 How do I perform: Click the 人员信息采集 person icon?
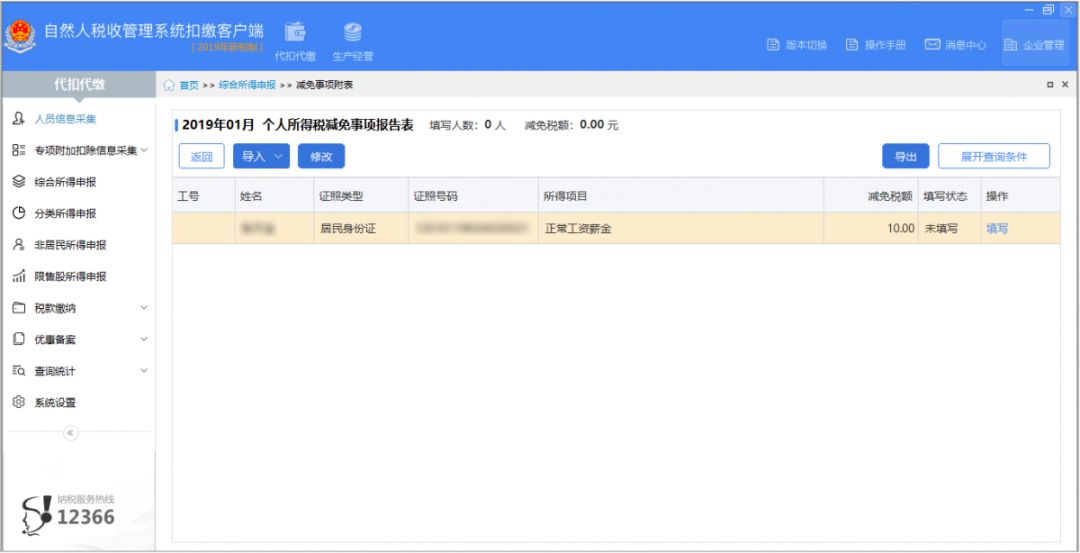pyautogui.click(x=19, y=118)
